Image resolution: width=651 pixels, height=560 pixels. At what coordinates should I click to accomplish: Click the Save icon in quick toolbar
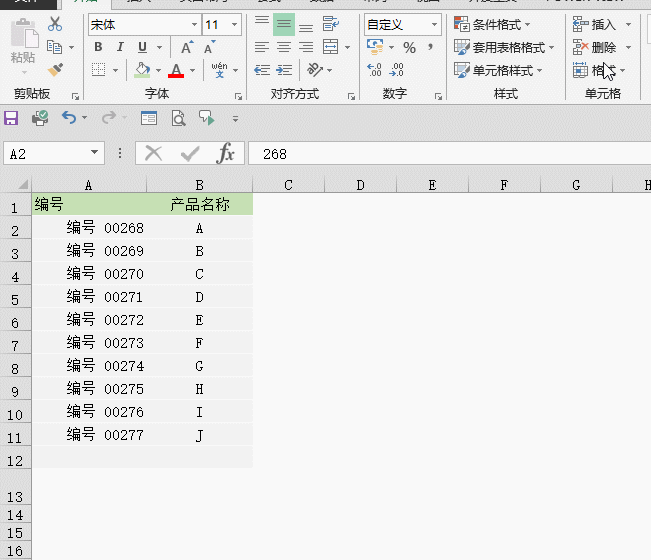(11, 118)
